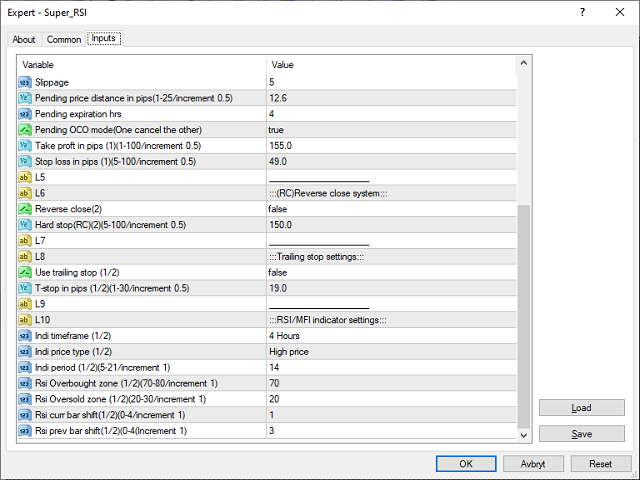
Task: Click the Rsi Oversold zone icon
Action: click(x=25, y=399)
